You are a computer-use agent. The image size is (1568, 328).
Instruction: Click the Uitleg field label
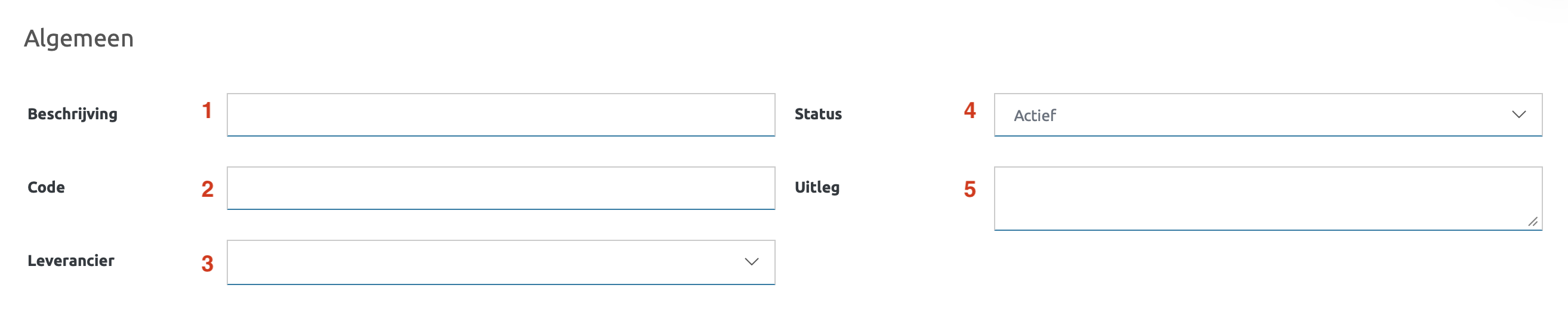pyautogui.click(x=817, y=187)
